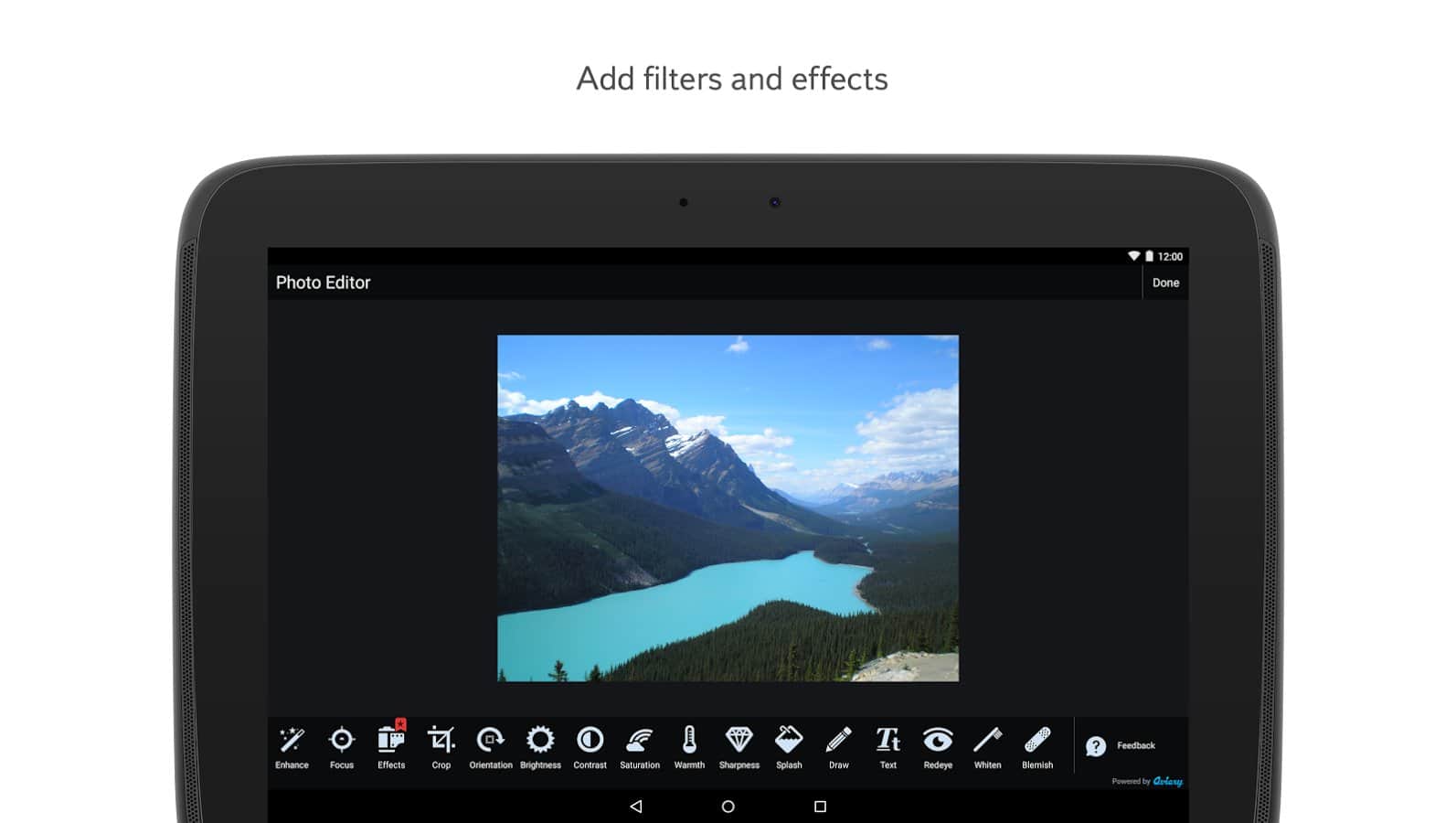
Task: Select the Enhance magic wand tool
Action: coord(292,746)
